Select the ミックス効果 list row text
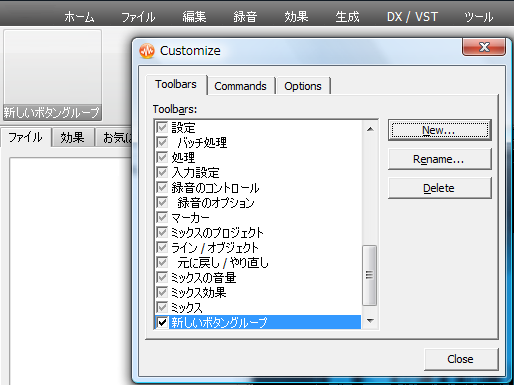 click(x=198, y=292)
